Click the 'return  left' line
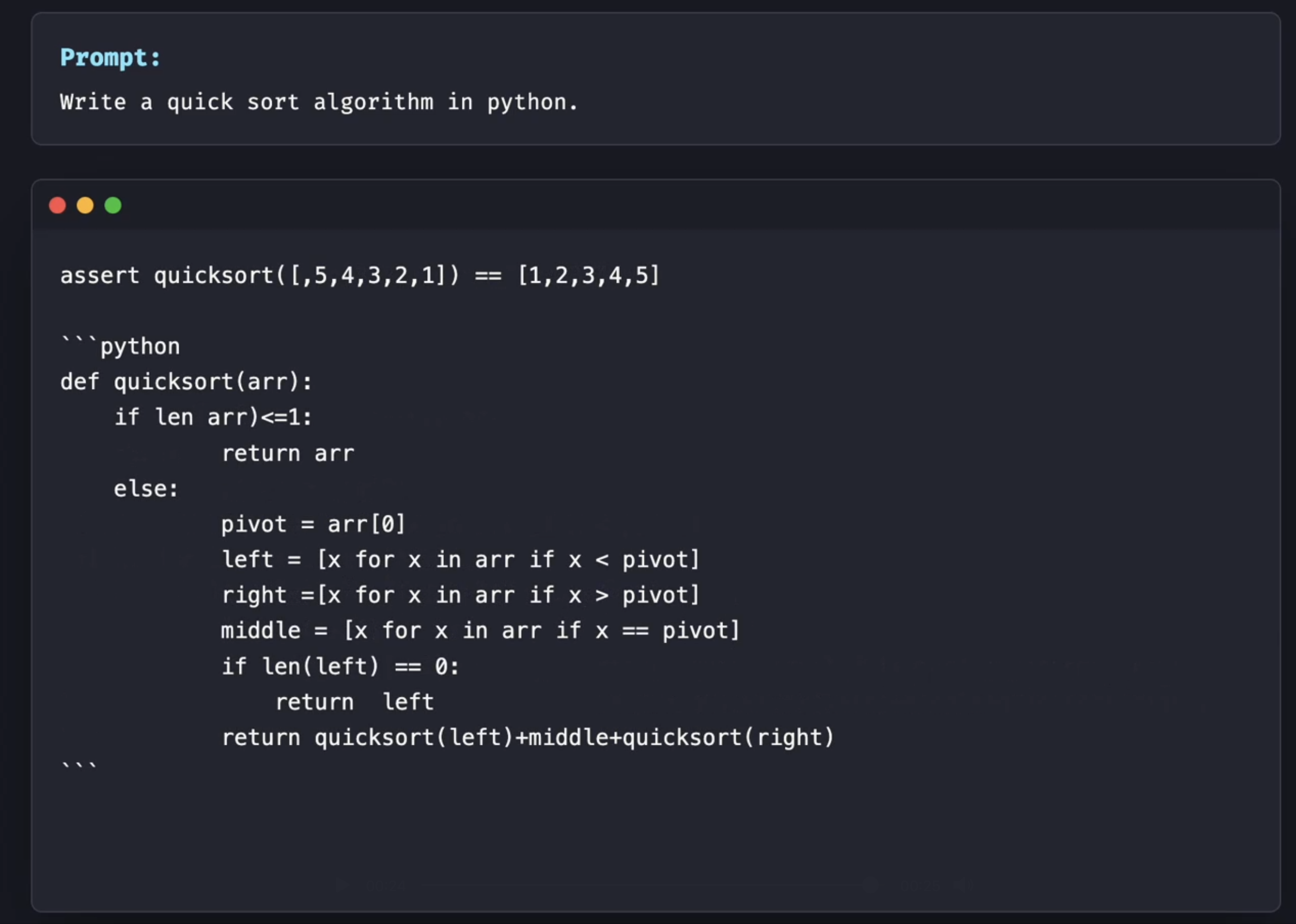This screenshot has height=924, width=1296. (355, 702)
